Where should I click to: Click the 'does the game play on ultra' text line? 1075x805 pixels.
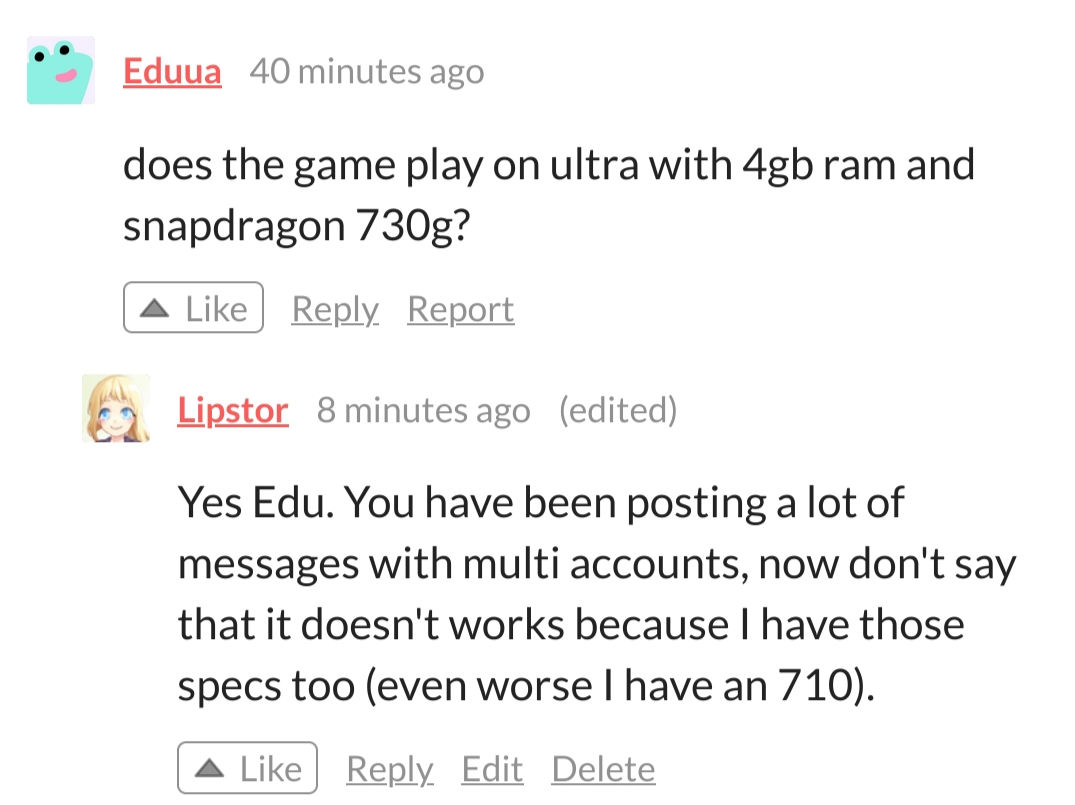pos(548,165)
